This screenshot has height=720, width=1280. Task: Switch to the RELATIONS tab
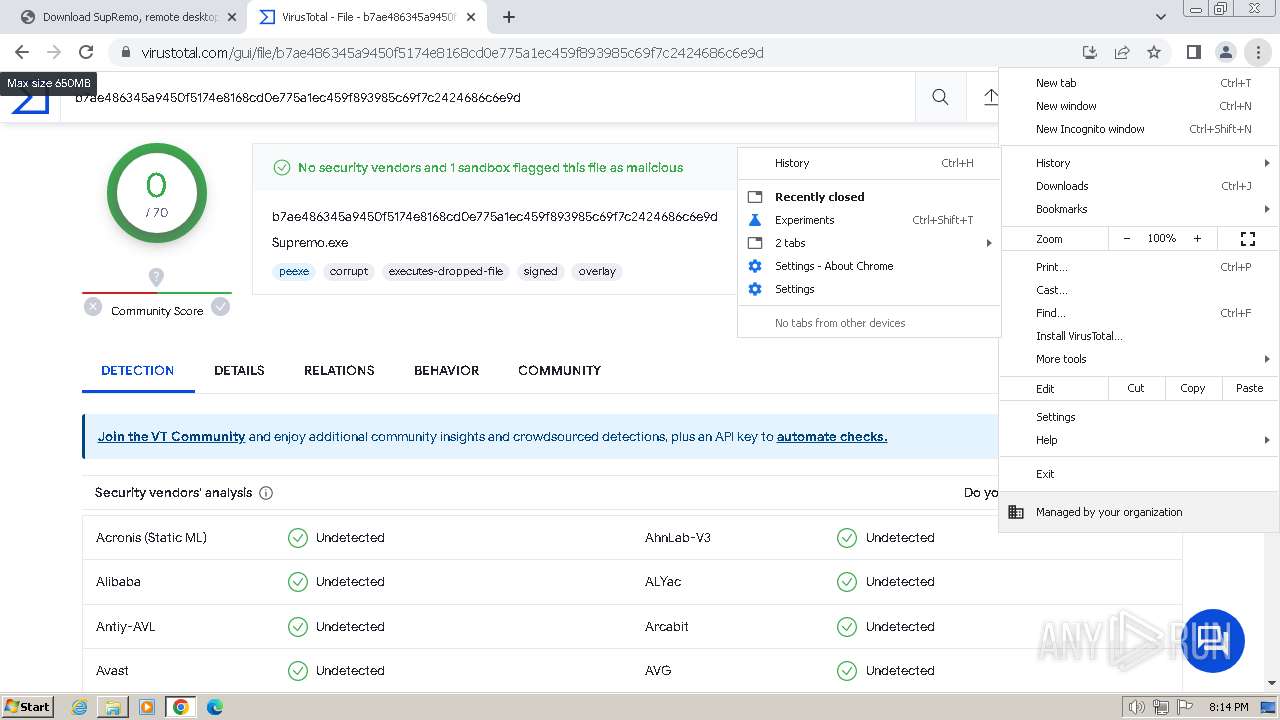(x=339, y=370)
